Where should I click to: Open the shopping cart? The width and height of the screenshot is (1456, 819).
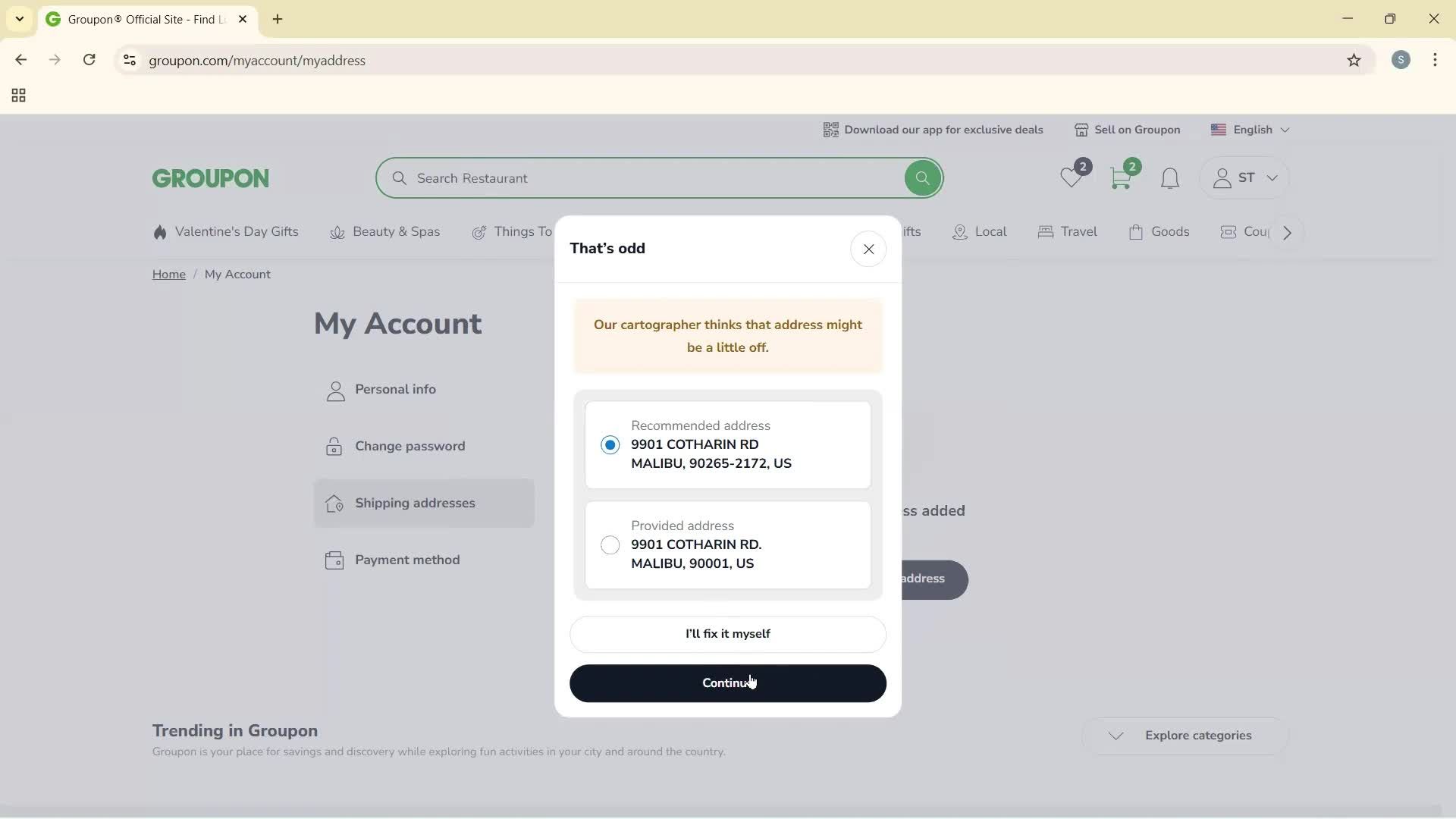pyautogui.click(x=1122, y=177)
